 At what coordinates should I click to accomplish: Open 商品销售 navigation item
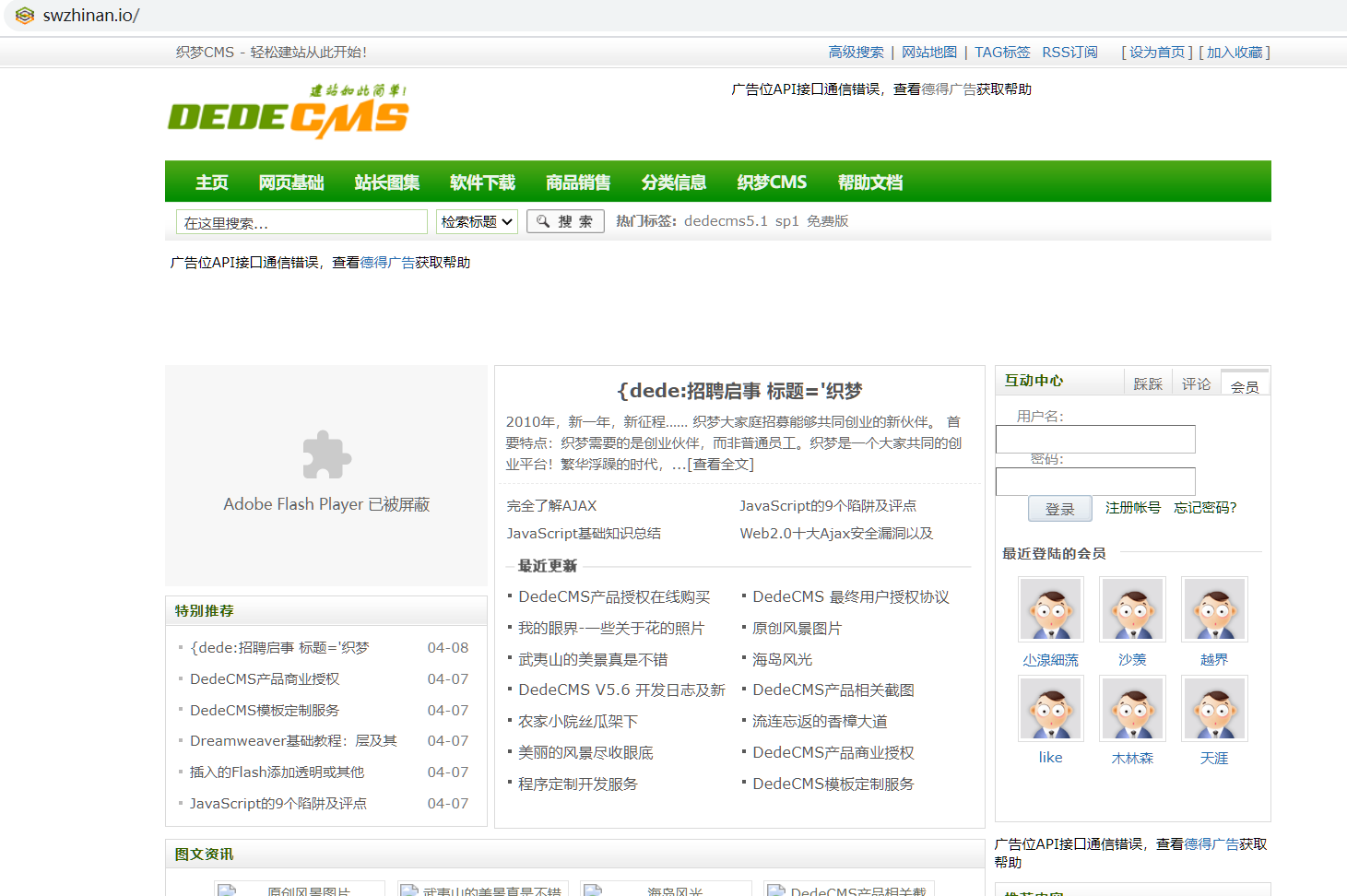[x=578, y=183]
